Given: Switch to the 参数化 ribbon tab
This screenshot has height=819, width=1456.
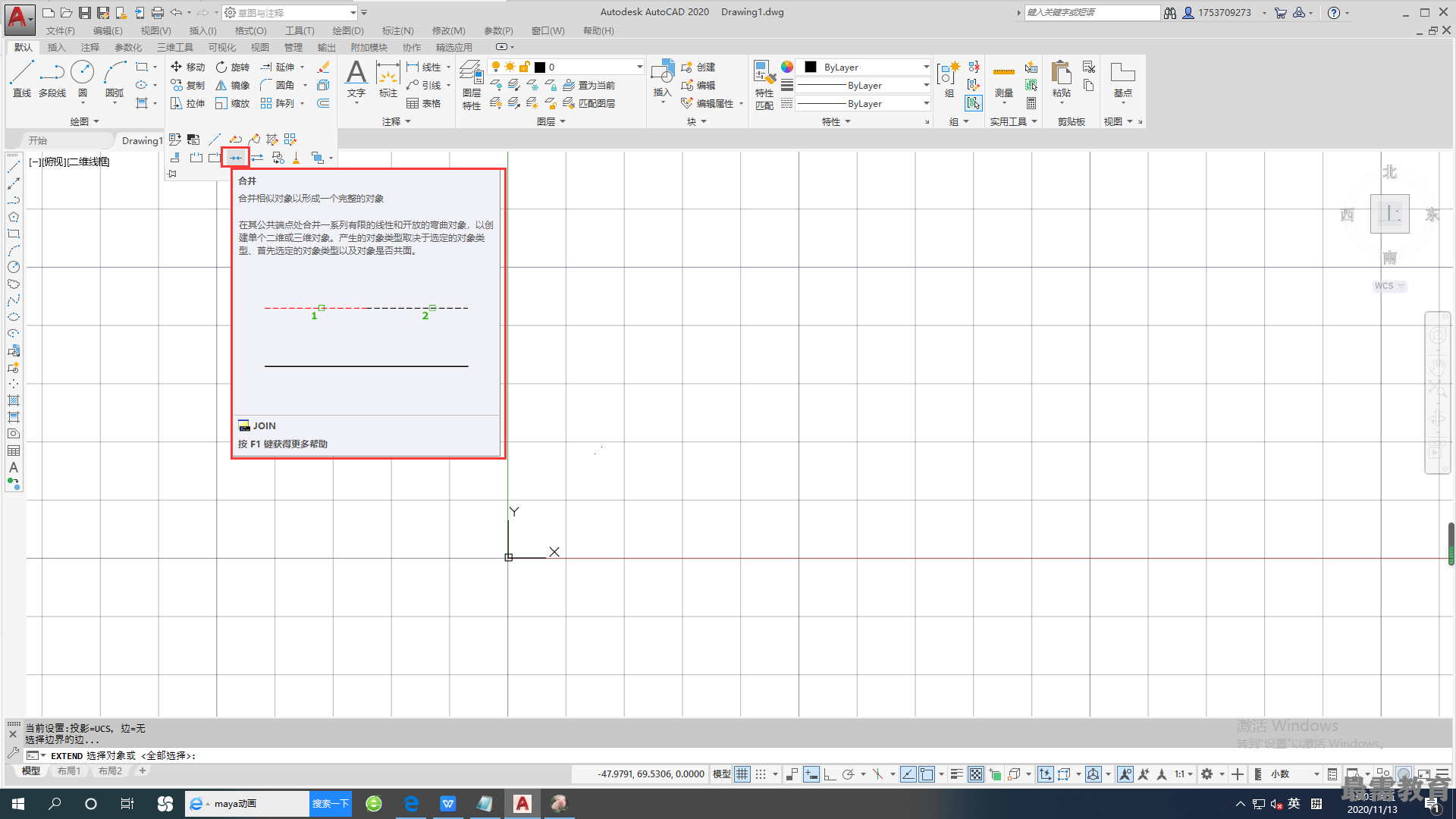Looking at the screenshot, I should [128, 47].
